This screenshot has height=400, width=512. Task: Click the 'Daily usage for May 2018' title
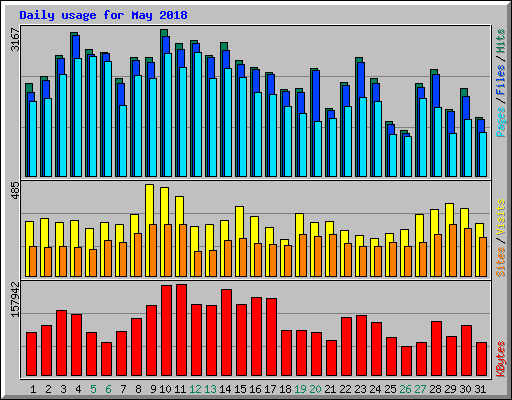(x=103, y=15)
